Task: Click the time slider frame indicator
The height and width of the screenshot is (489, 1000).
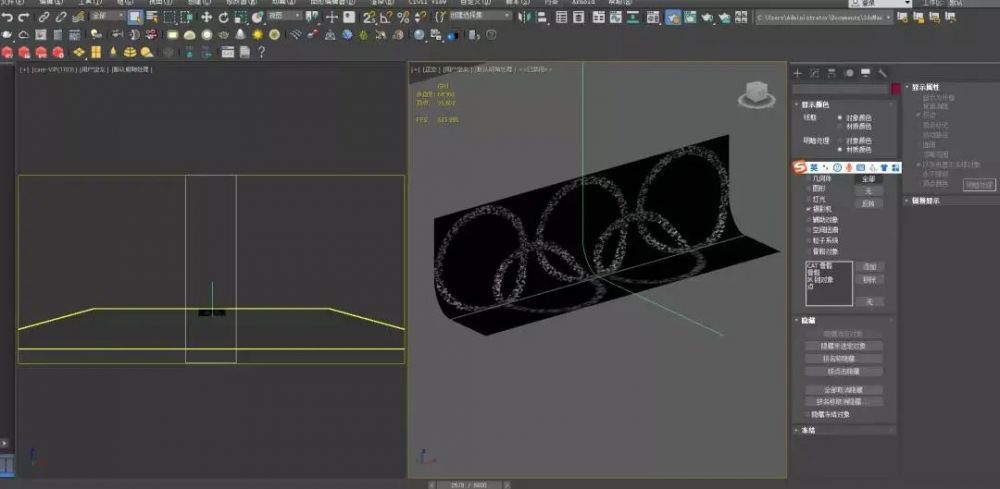Action: [x=468, y=485]
